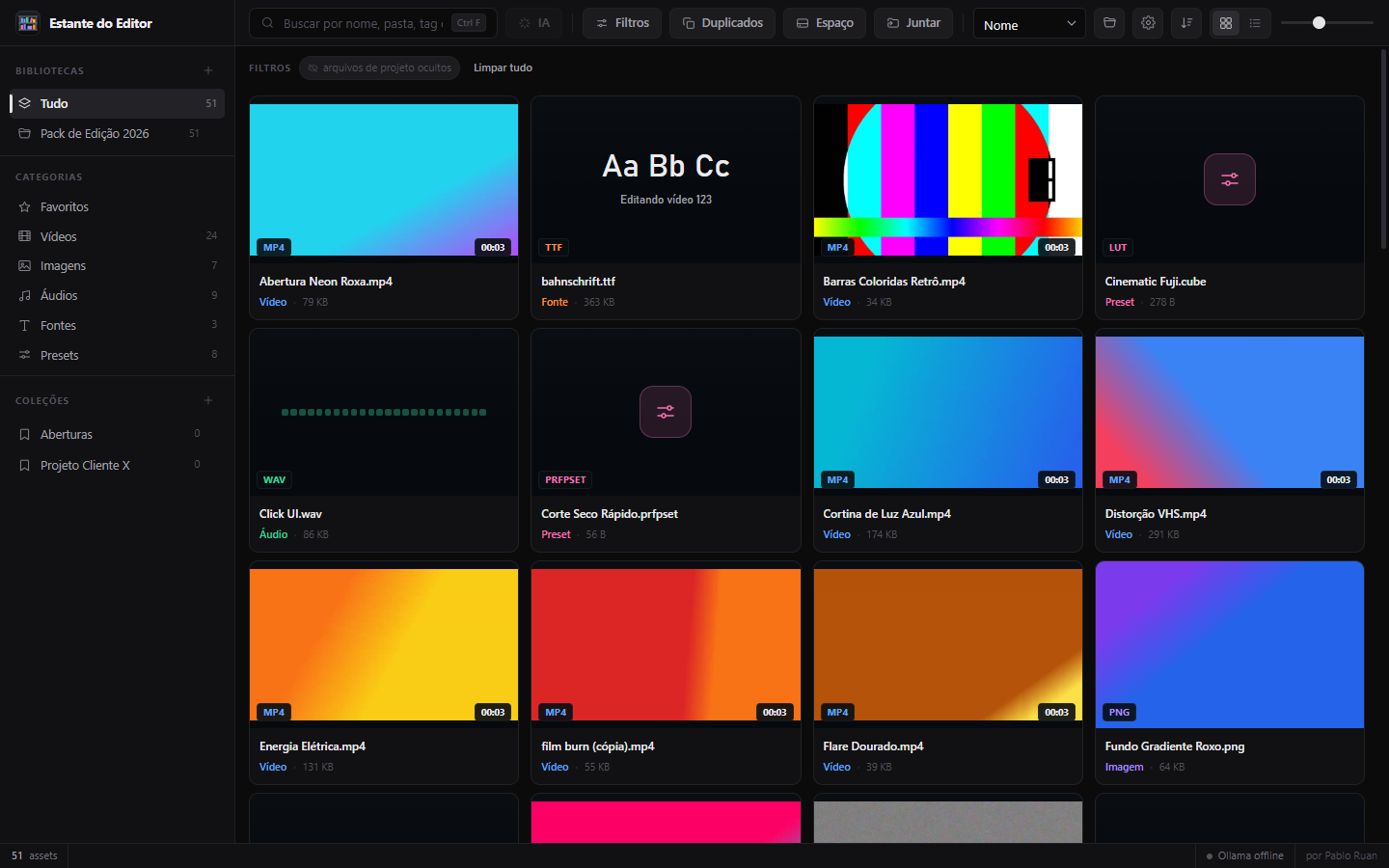Filter by Vídeos category
Image resolution: width=1389 pixels, height=868 pixels.
tap(118, 236)
